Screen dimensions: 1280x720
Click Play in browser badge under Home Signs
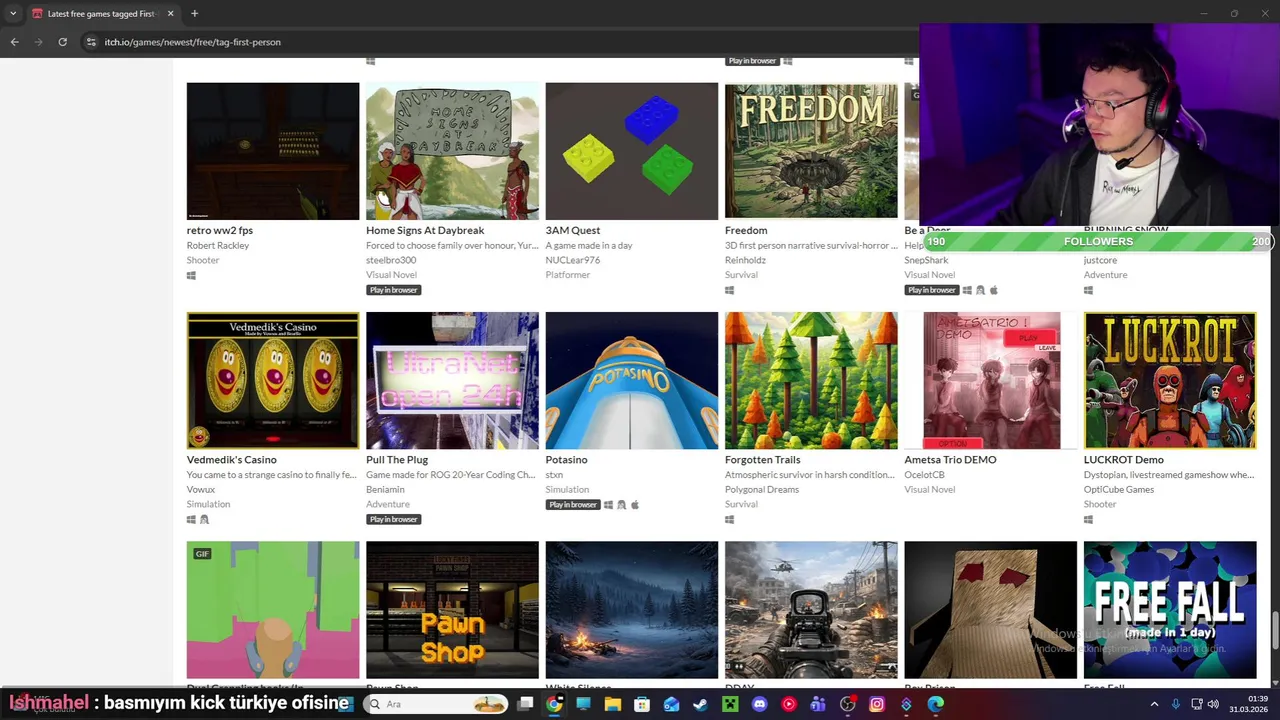[393, 290]
